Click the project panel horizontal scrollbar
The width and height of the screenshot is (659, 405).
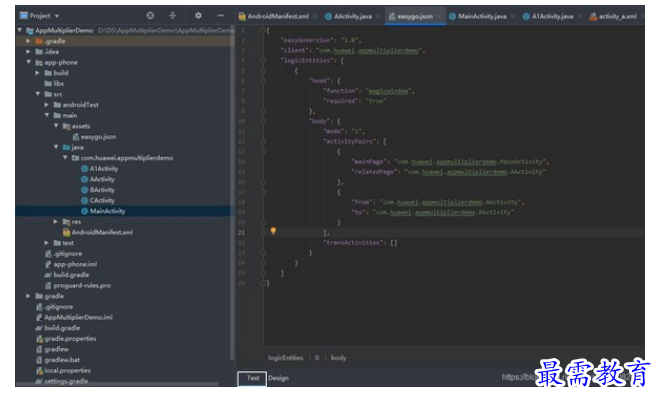tap(118, 384)
